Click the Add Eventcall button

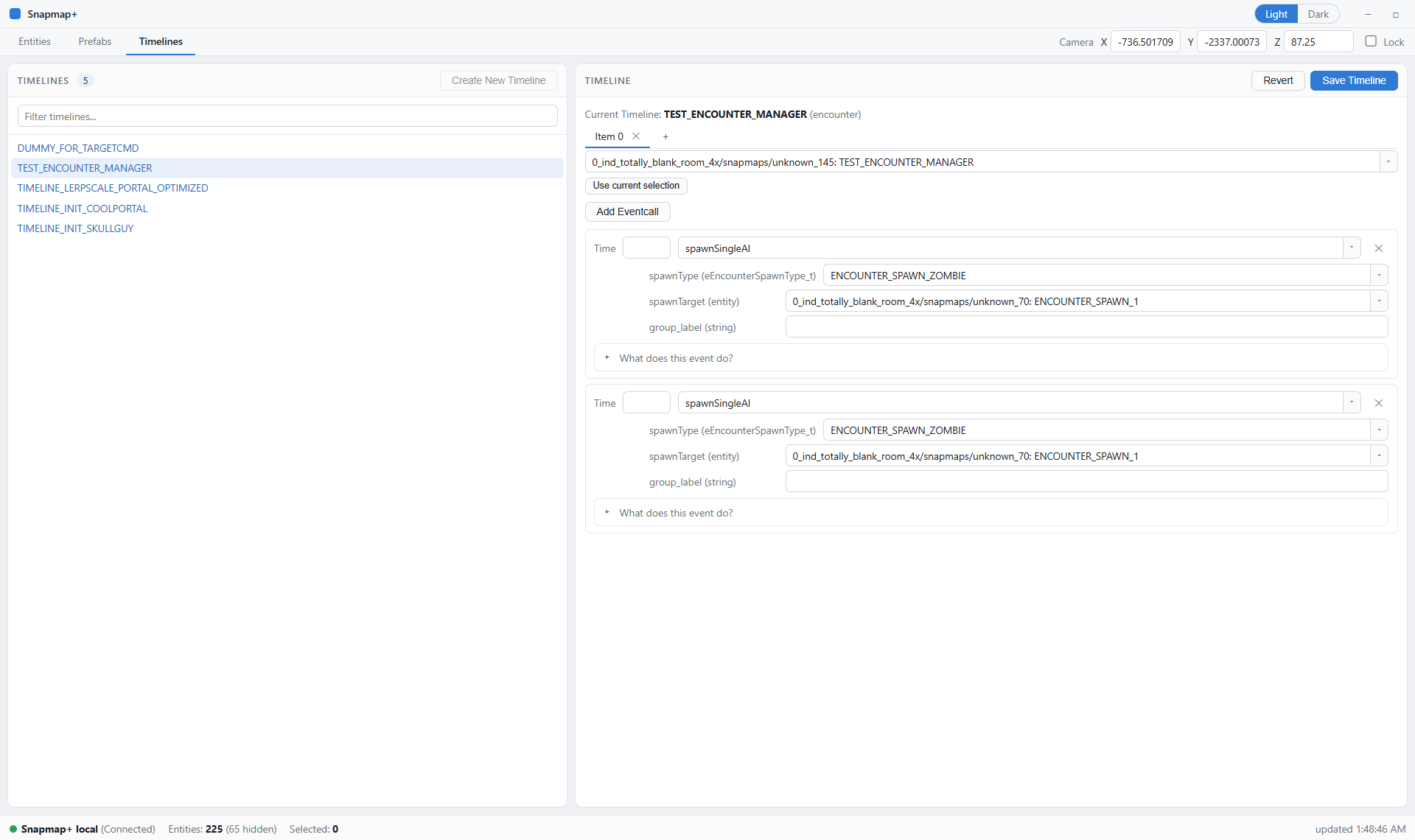tap(627, 211)
